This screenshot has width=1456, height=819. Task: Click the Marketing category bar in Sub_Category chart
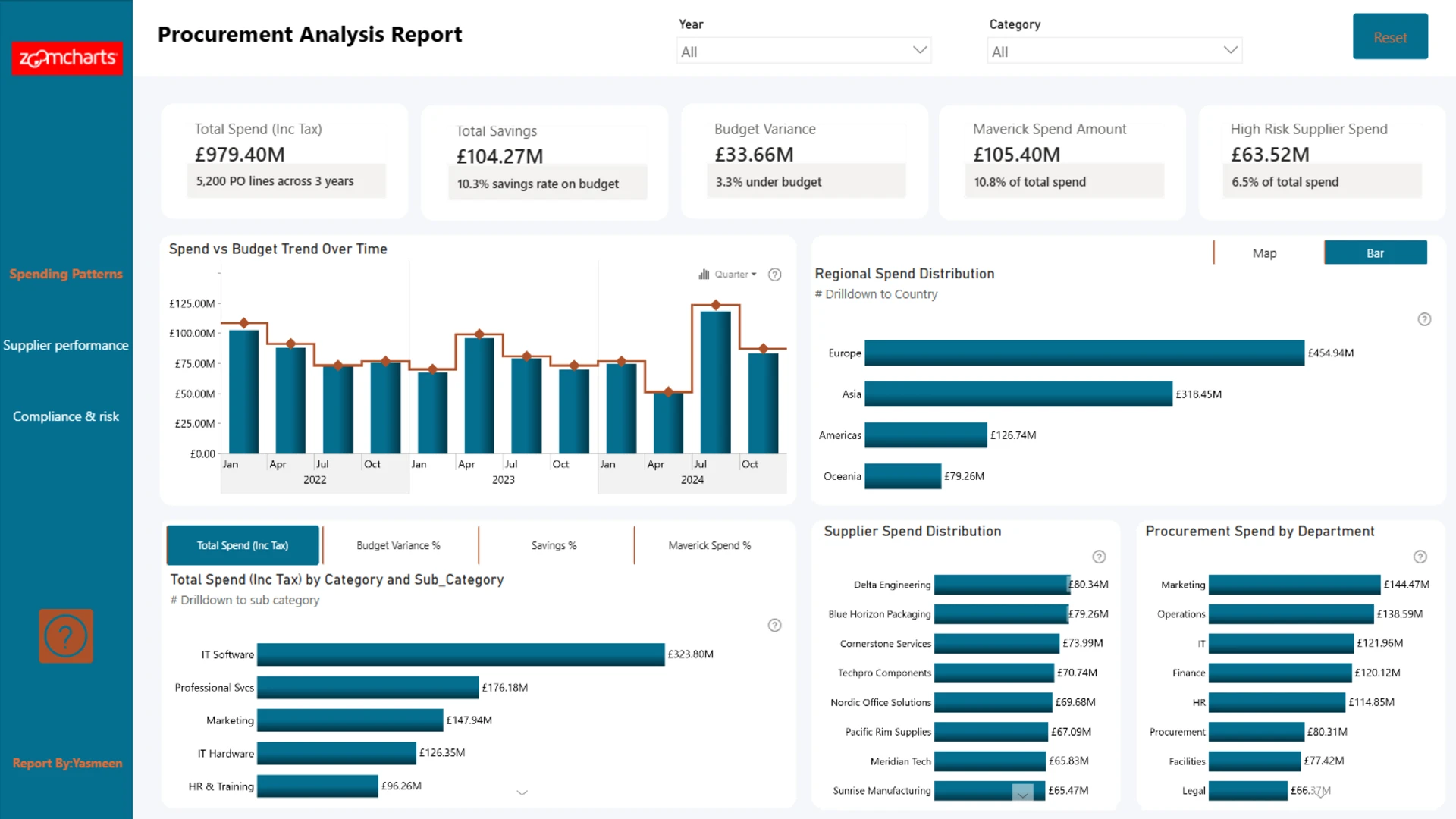(x=350, y=720)
